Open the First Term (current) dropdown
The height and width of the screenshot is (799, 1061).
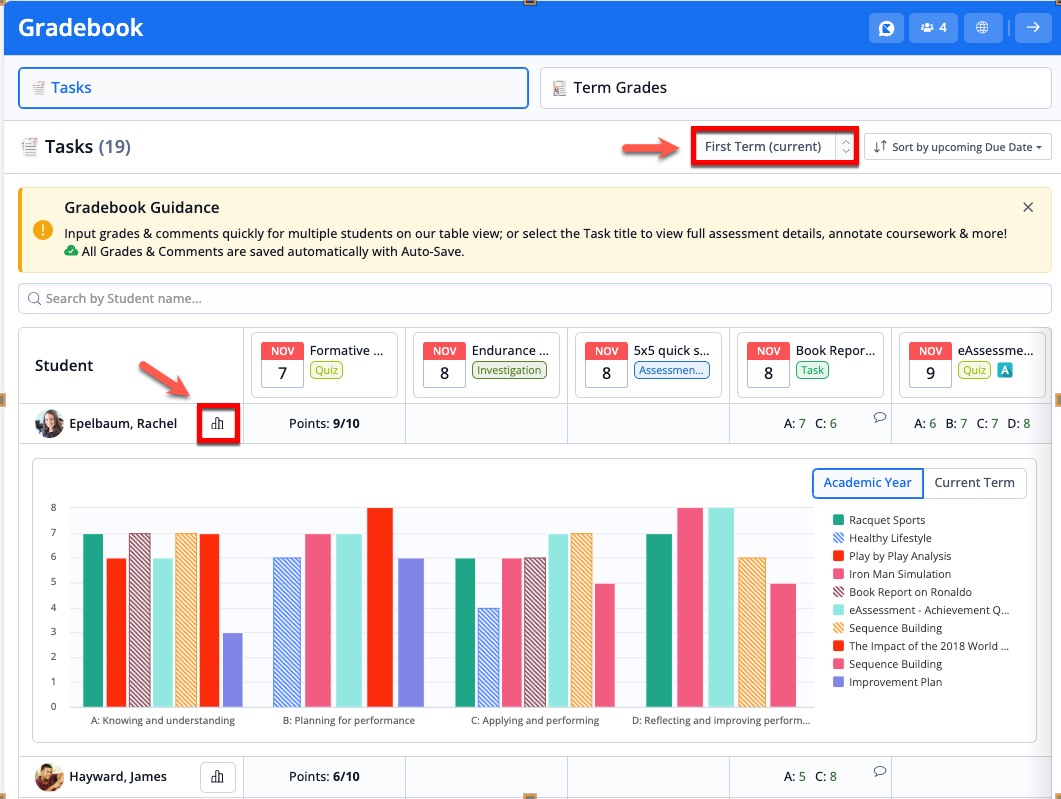tap(773, 147)
